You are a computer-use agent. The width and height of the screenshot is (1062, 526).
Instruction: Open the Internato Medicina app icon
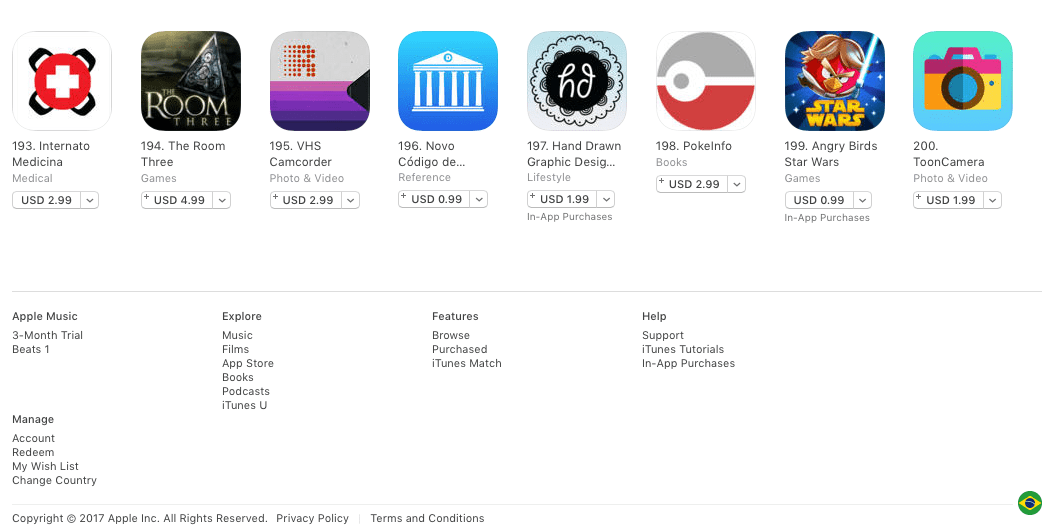[x=62, y=81]
